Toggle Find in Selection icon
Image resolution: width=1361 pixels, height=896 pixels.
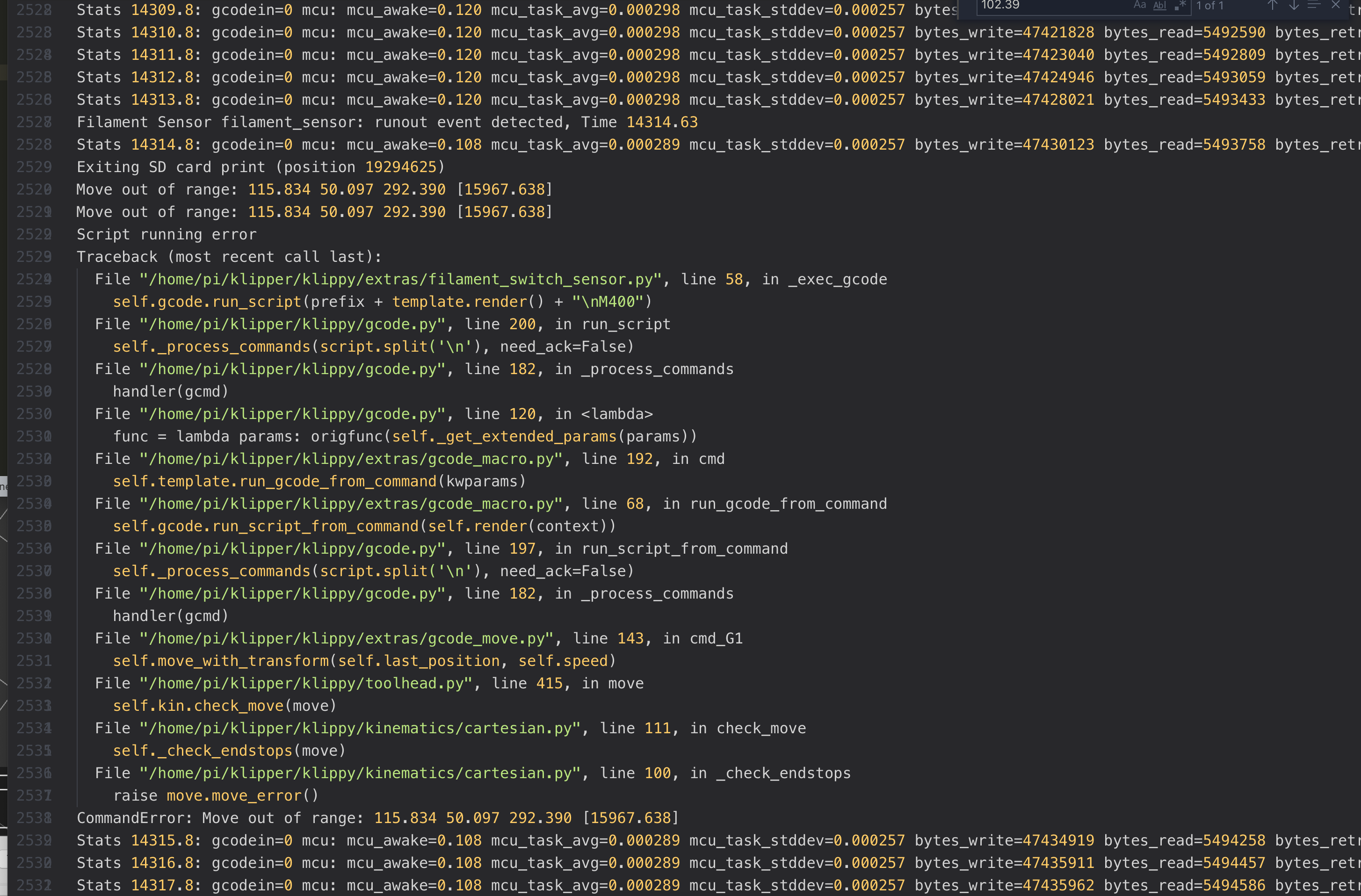point(1314,6)
